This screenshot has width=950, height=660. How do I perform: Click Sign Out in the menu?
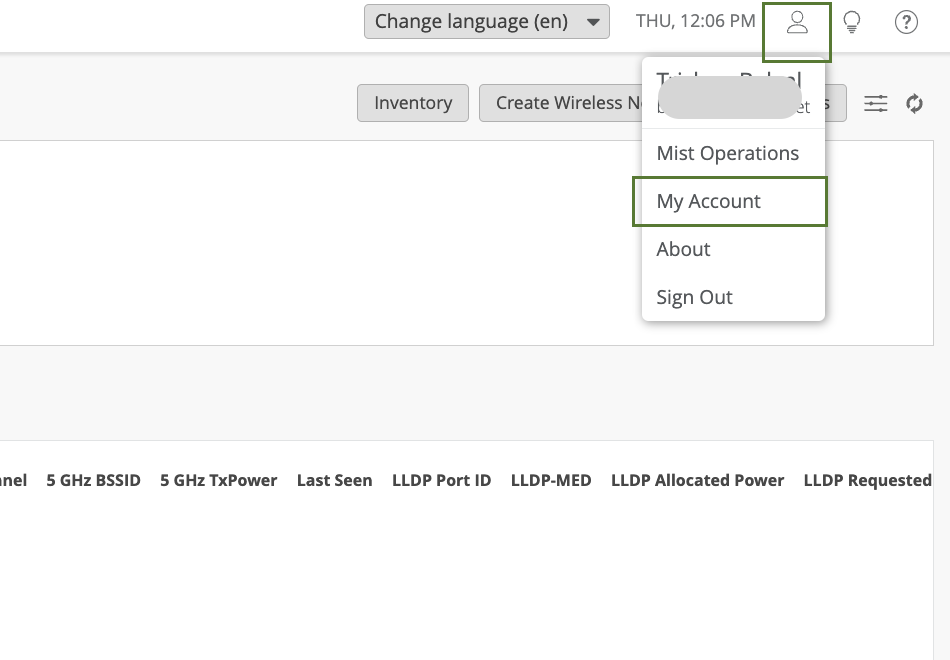tap(695, 297)
